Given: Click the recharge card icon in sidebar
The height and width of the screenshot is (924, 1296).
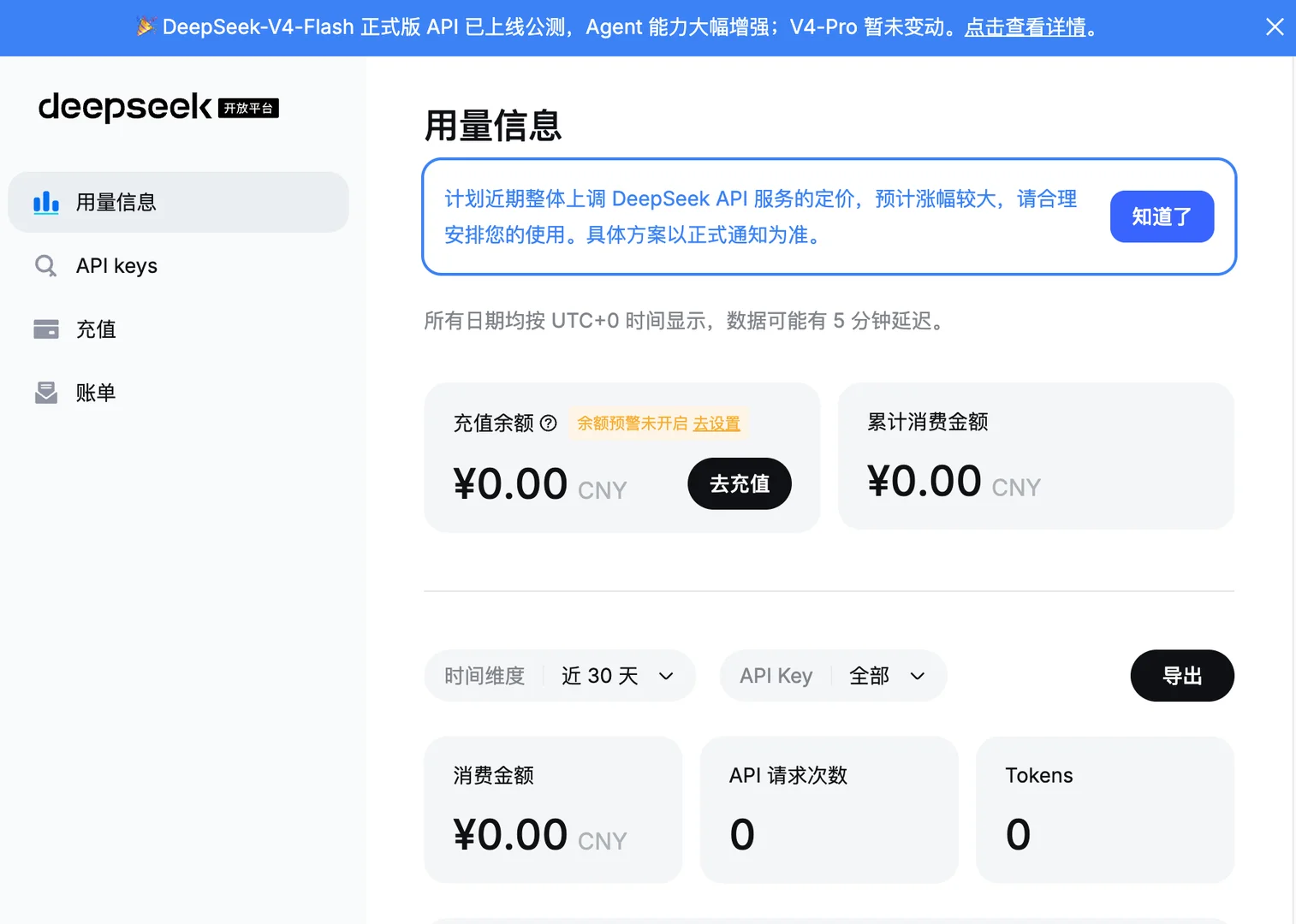Looking at the screenshot, I should click(x=46, y=329).
